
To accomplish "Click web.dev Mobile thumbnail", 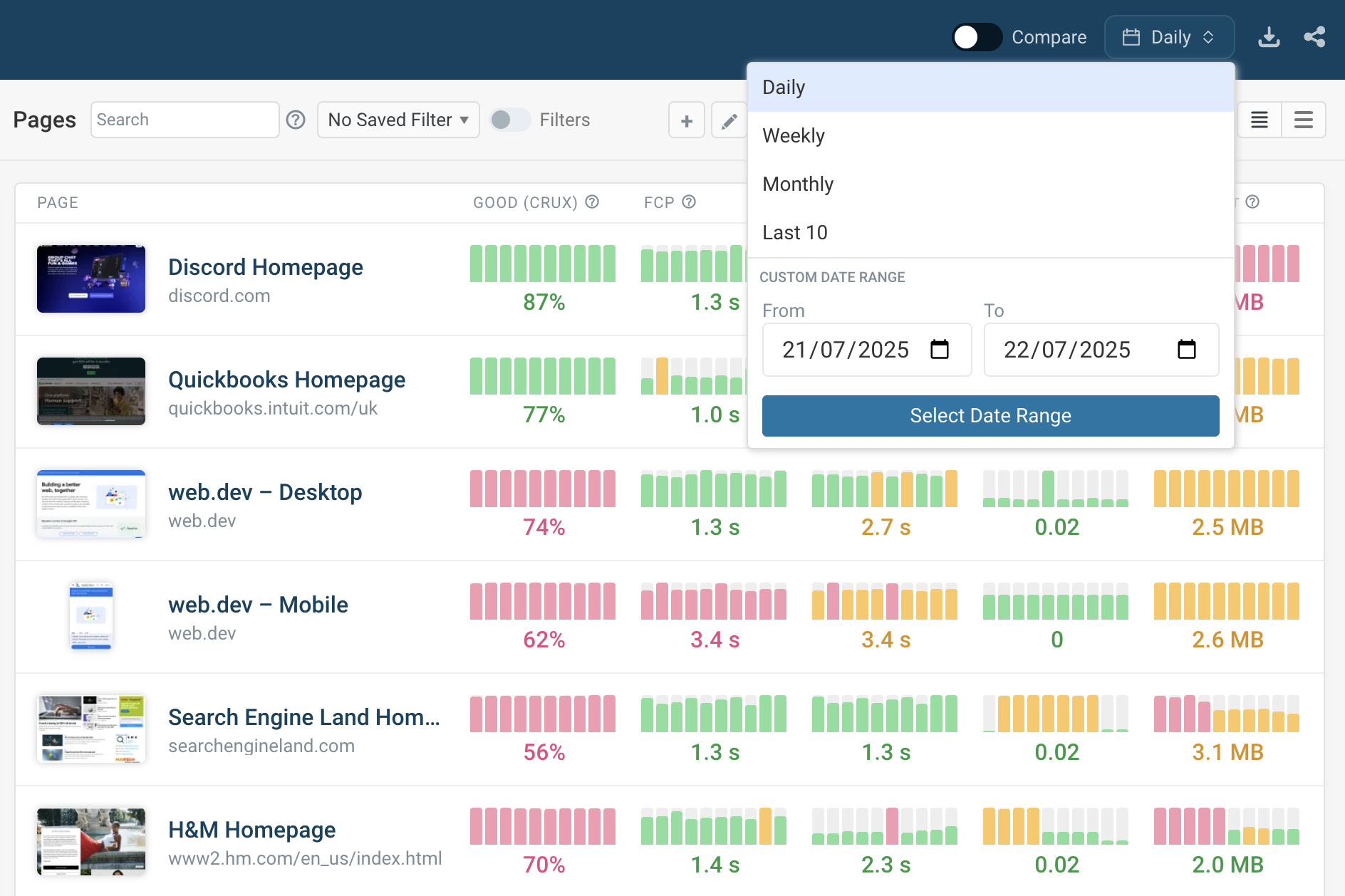I will pos(91,617).
